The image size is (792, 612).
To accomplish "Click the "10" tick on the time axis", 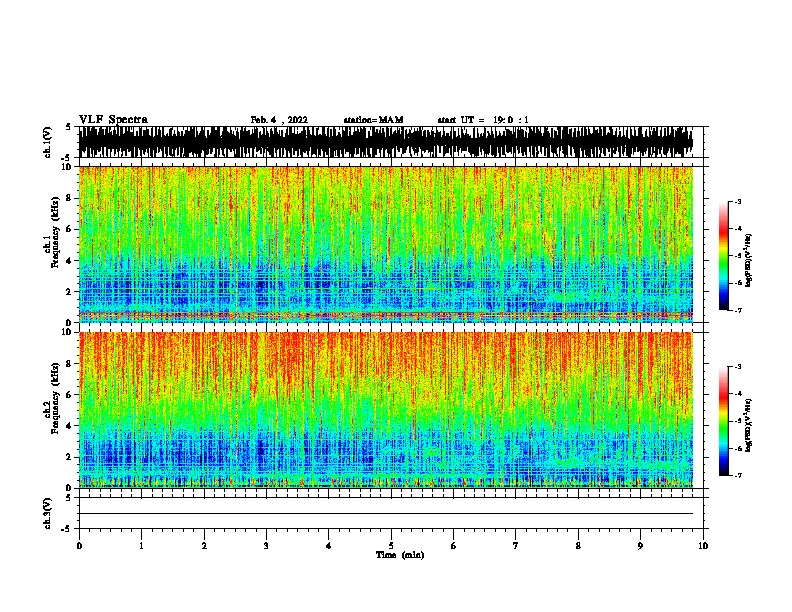I will [x=703, y=546].
